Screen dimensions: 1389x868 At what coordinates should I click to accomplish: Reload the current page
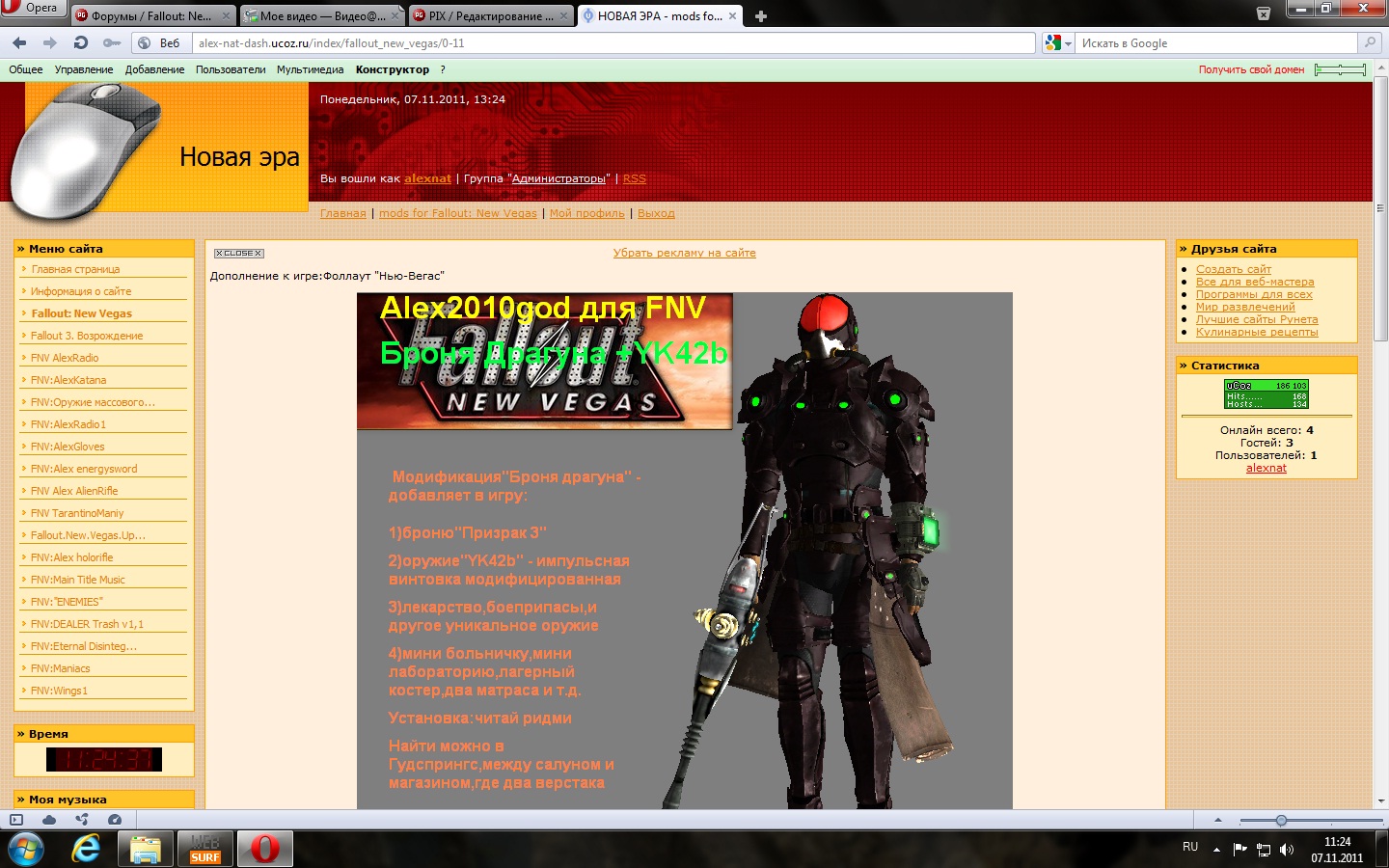coord(81,42)
